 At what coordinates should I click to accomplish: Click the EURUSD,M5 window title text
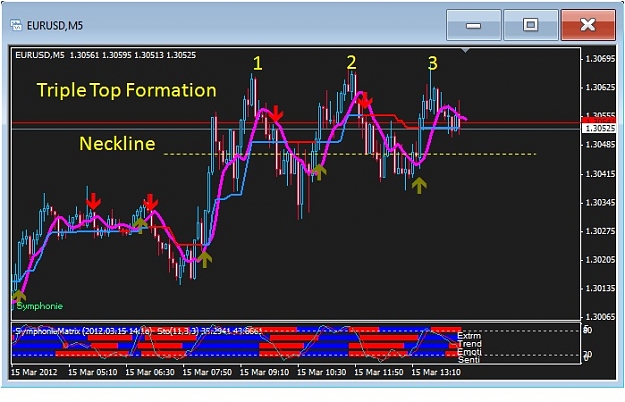55,25
